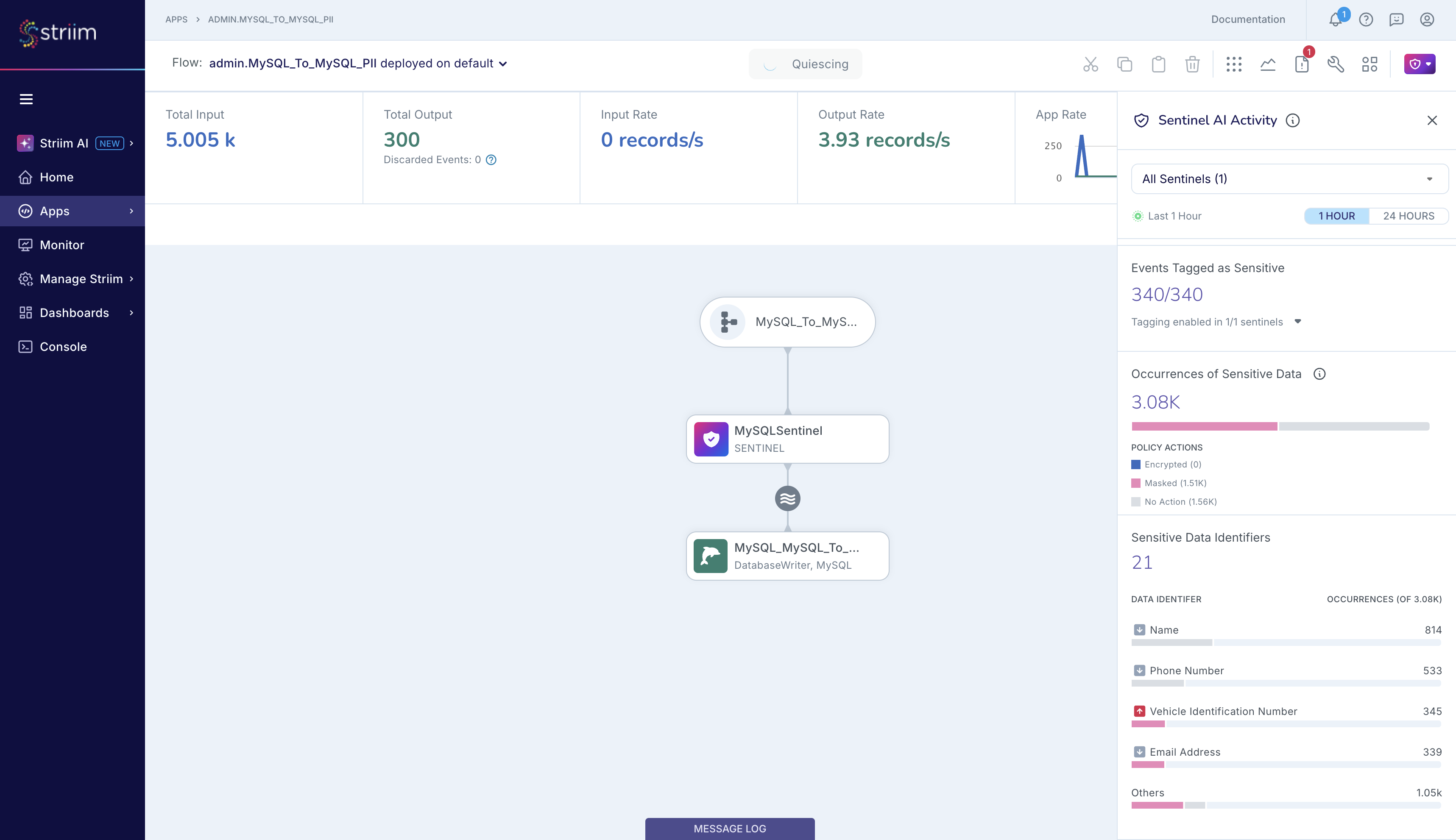Viewport: 1456px width, 840px height.
Task: Expand the Name data identifier row
Action: click(x=1139, y=629)
